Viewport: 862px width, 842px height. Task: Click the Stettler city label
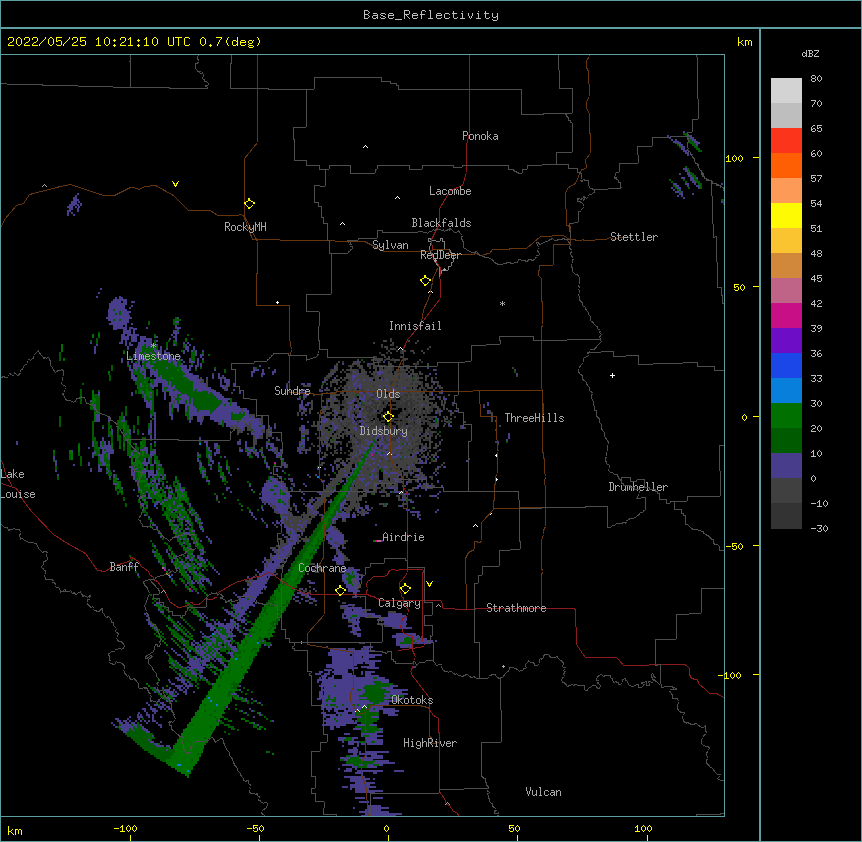click(x=634, y=237)
